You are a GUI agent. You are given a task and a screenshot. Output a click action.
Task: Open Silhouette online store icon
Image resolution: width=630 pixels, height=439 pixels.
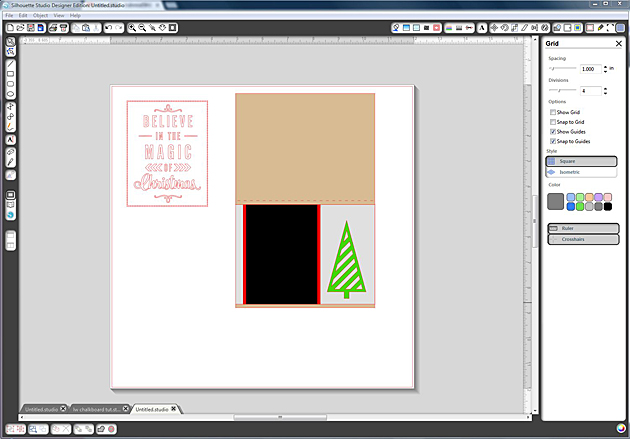(x=10, y=215)
